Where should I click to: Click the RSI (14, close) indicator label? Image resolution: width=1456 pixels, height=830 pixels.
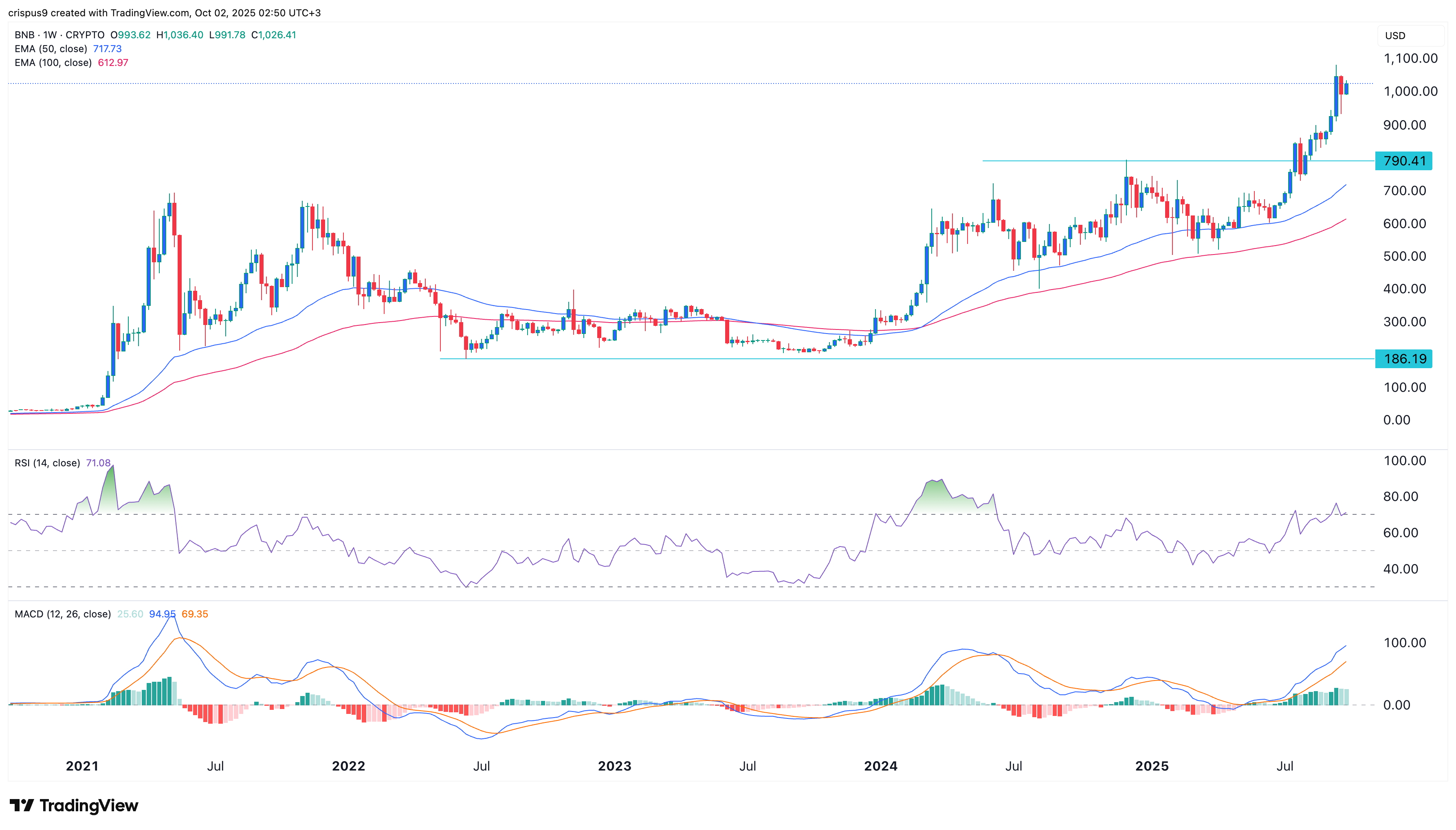pyautogui.click(x=47, y=463)
